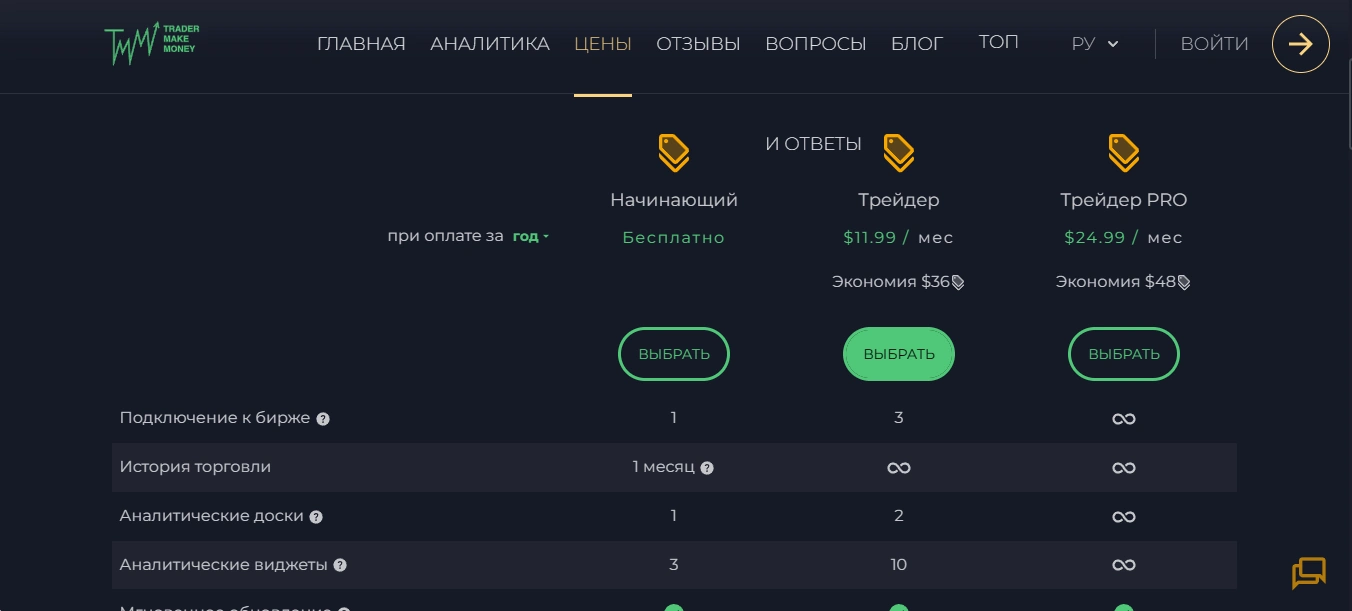
Task: Choose the Начинающий plan ВЫБРАТЬ button
Action: click(674, 354)
